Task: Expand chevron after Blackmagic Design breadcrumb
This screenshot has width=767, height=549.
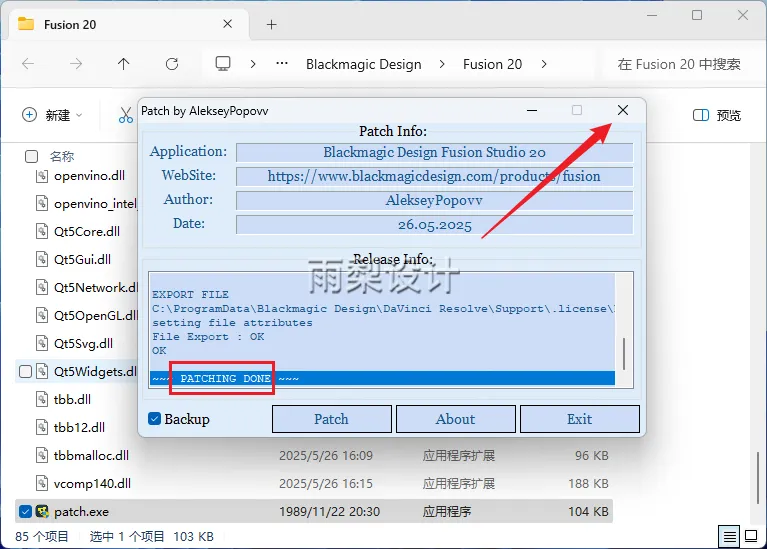Action: 442,64
